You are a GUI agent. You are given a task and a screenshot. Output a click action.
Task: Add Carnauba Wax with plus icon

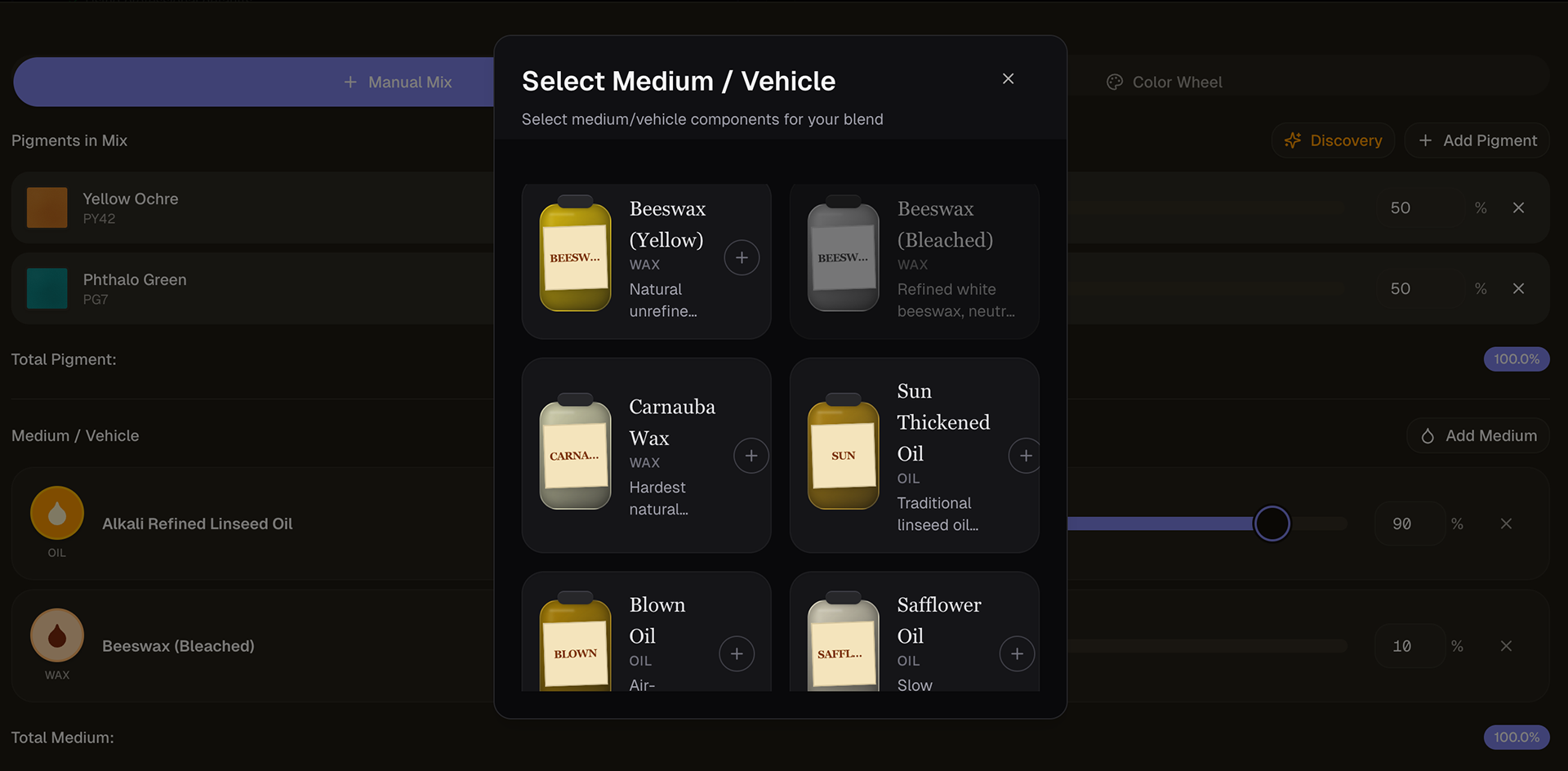point(751,456)
